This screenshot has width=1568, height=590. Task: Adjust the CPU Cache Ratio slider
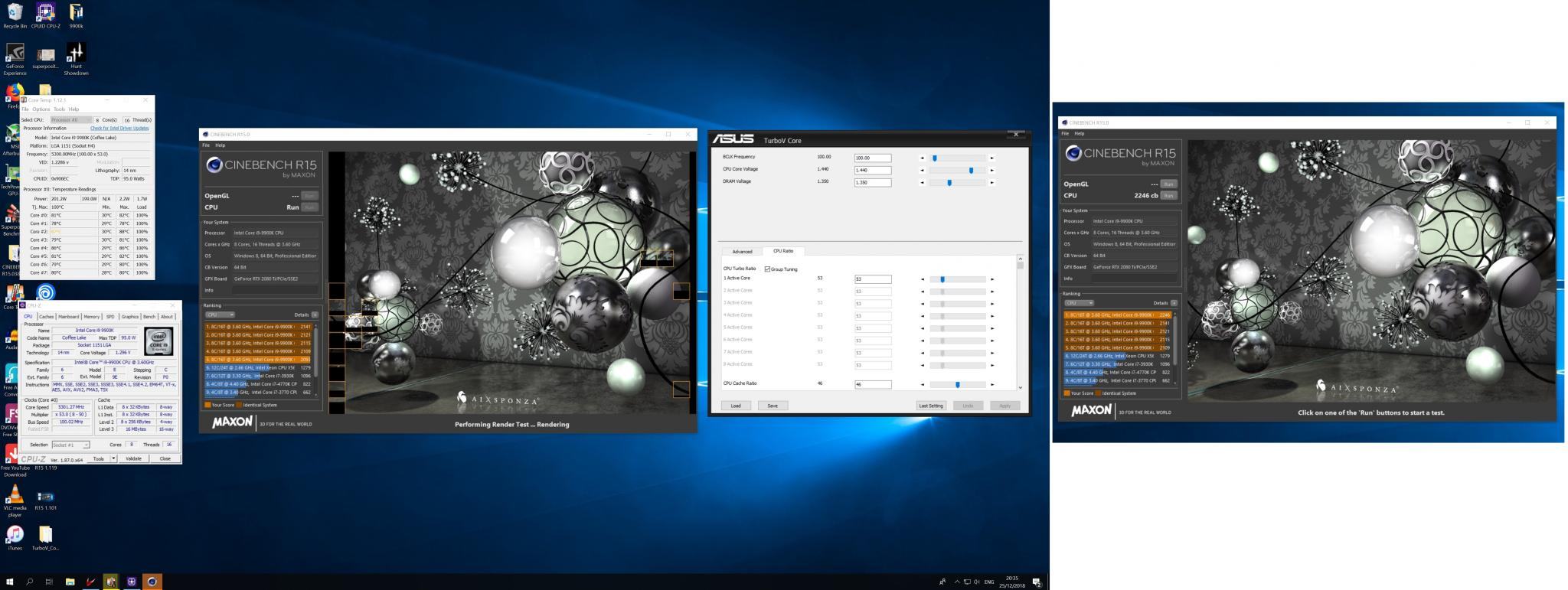pyautogui.click(x=957, y=385)
